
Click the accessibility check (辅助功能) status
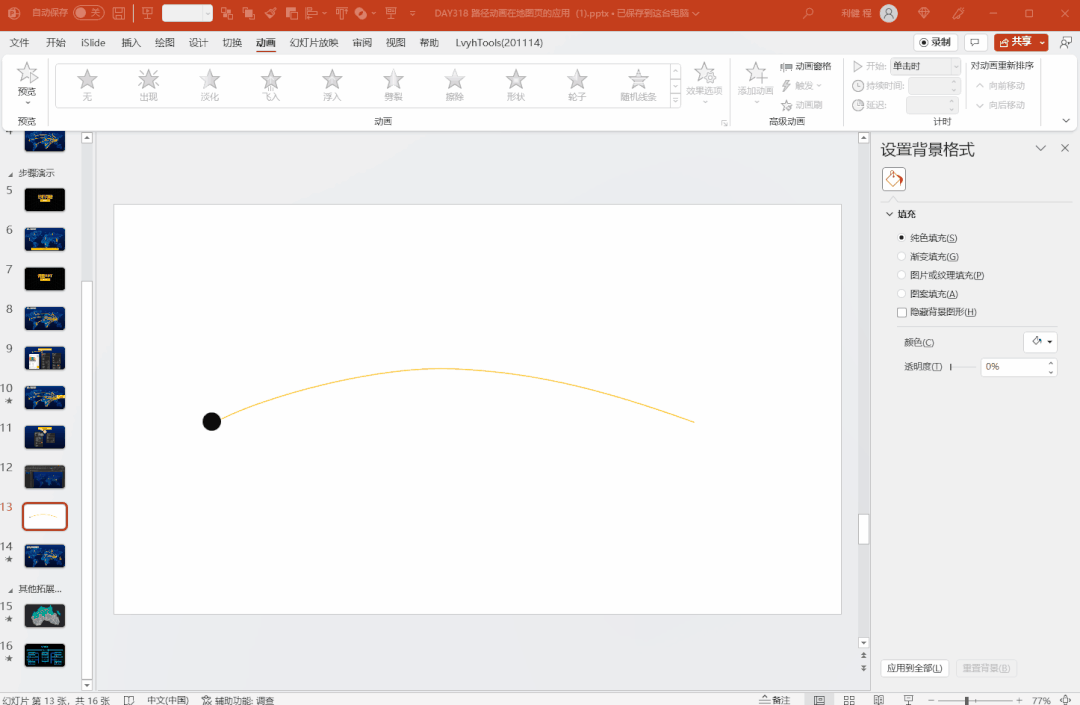pos(238,700)
